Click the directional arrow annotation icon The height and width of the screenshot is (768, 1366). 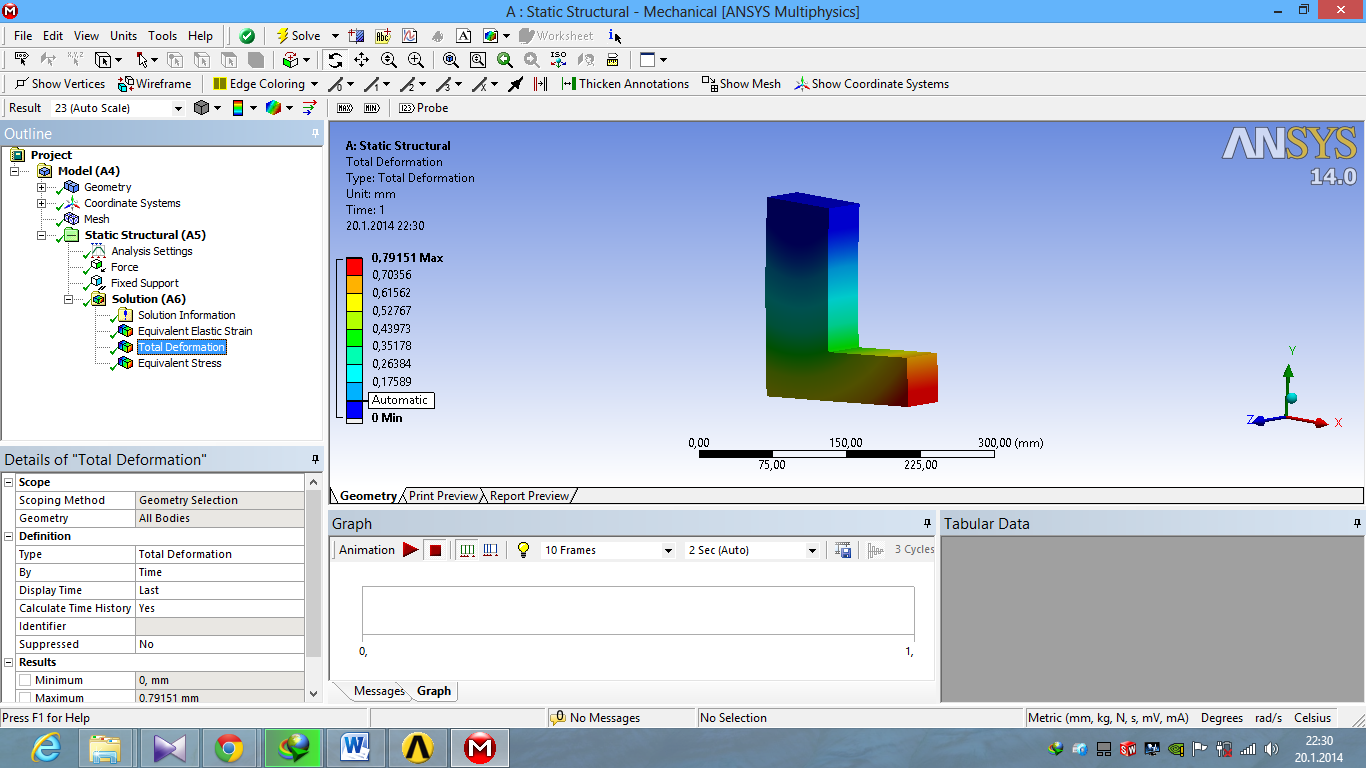click(x=515, y=84)
